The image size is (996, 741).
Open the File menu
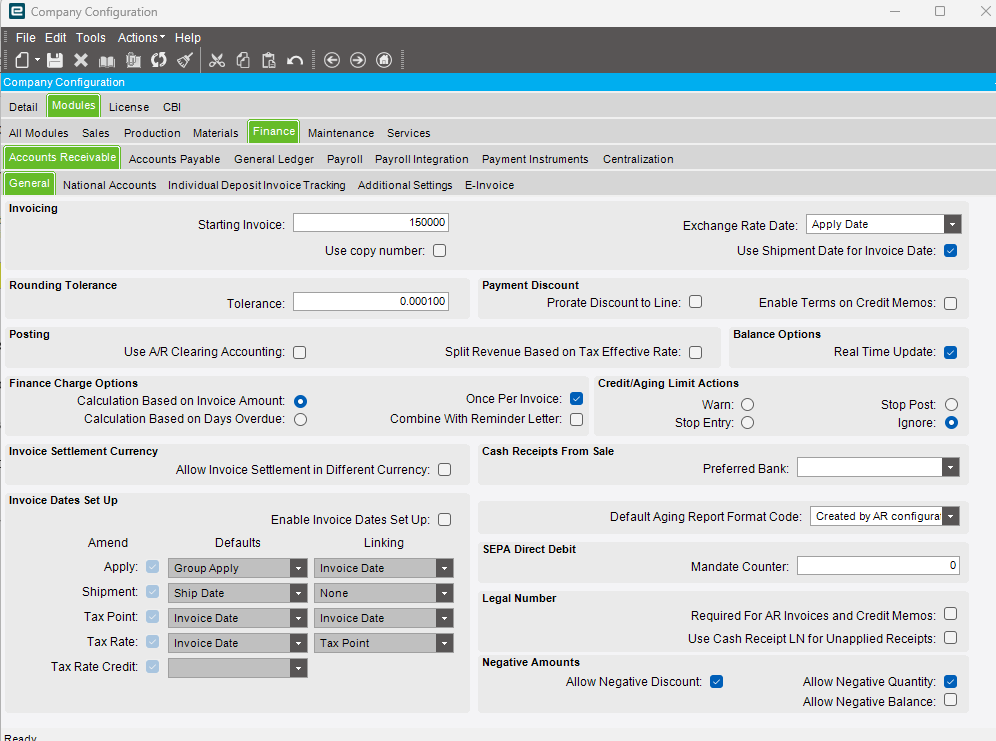(x=25, y=38)
